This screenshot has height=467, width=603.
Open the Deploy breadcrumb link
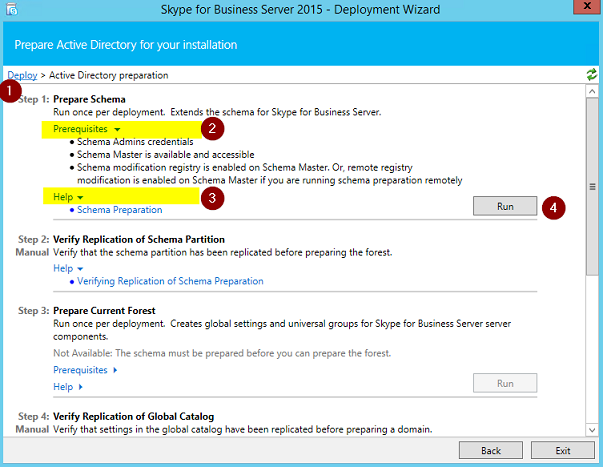pos(22,75)
